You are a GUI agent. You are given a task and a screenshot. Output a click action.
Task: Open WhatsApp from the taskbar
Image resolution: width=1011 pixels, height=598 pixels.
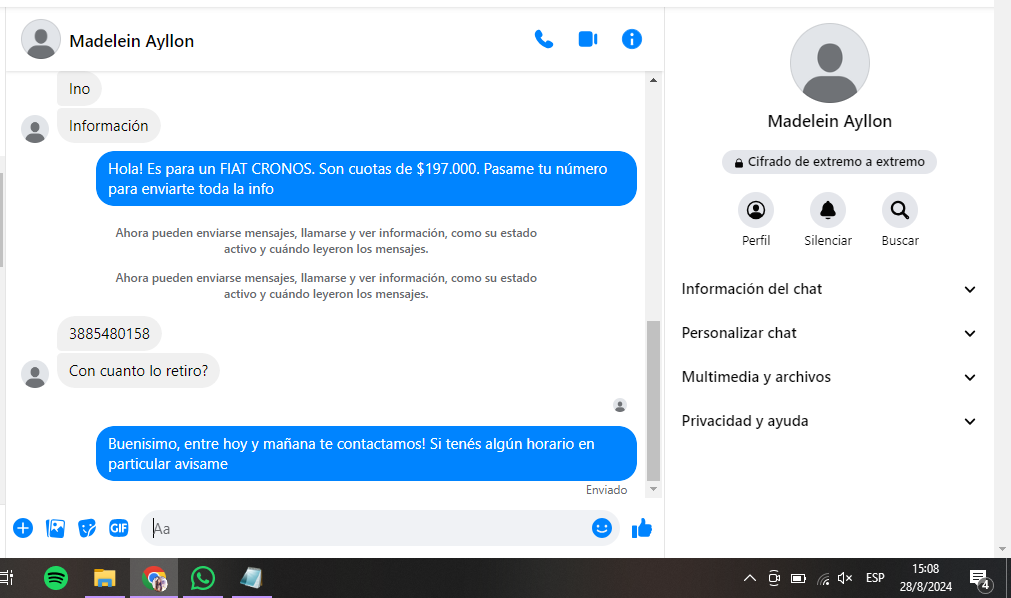pyautogui.click(x=203, y=578)
